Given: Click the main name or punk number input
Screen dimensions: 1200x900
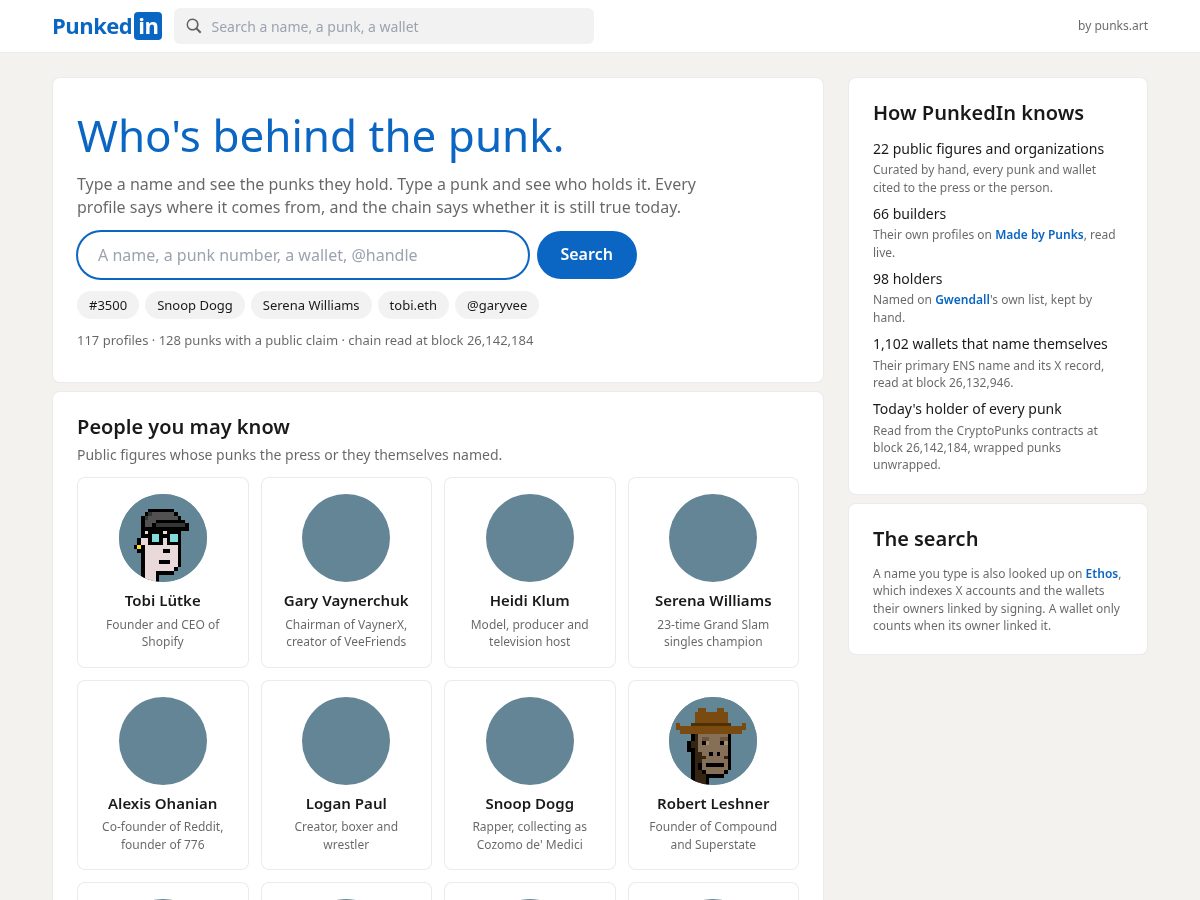Looking at the screenshot, I should click(303, 255).
